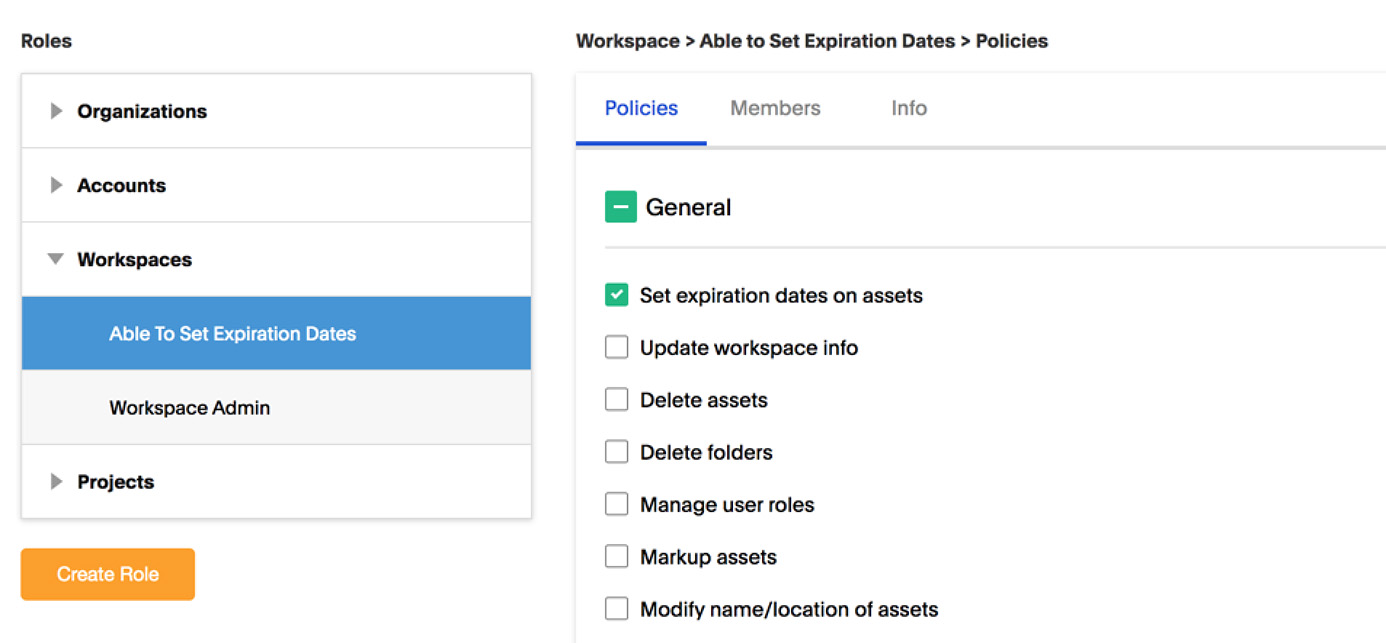1386x643 pixels.
Task: Click the Create Role button
Action: pos(107,574)
